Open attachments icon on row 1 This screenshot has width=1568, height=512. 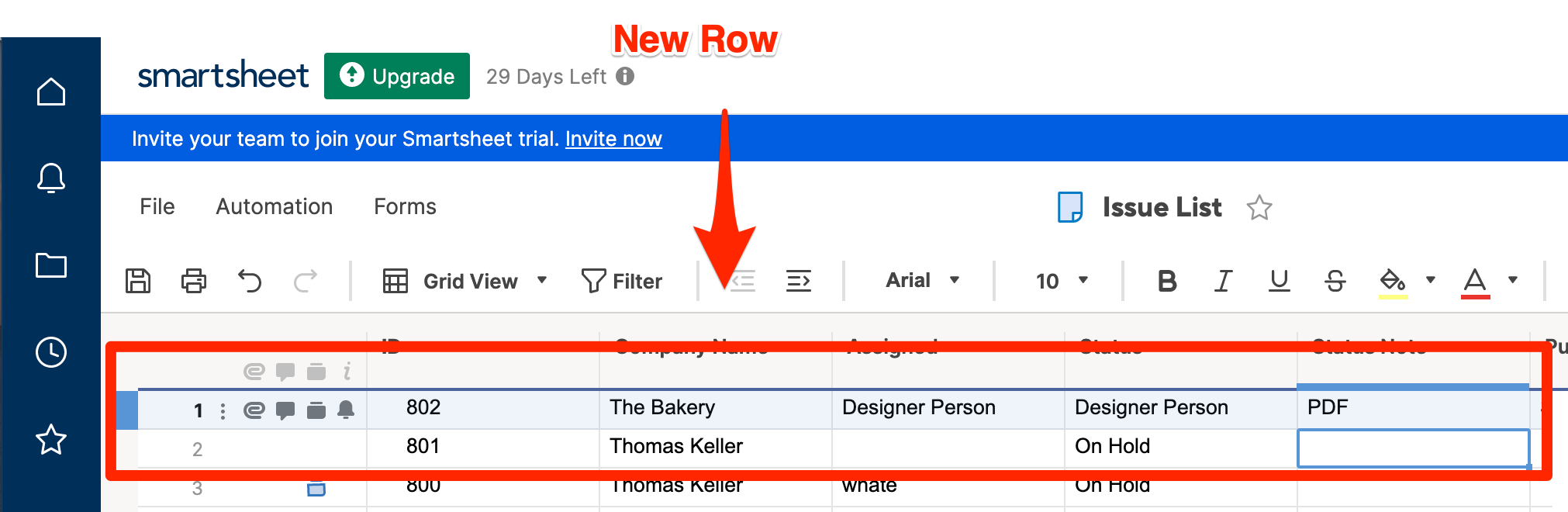click(254, 410)
